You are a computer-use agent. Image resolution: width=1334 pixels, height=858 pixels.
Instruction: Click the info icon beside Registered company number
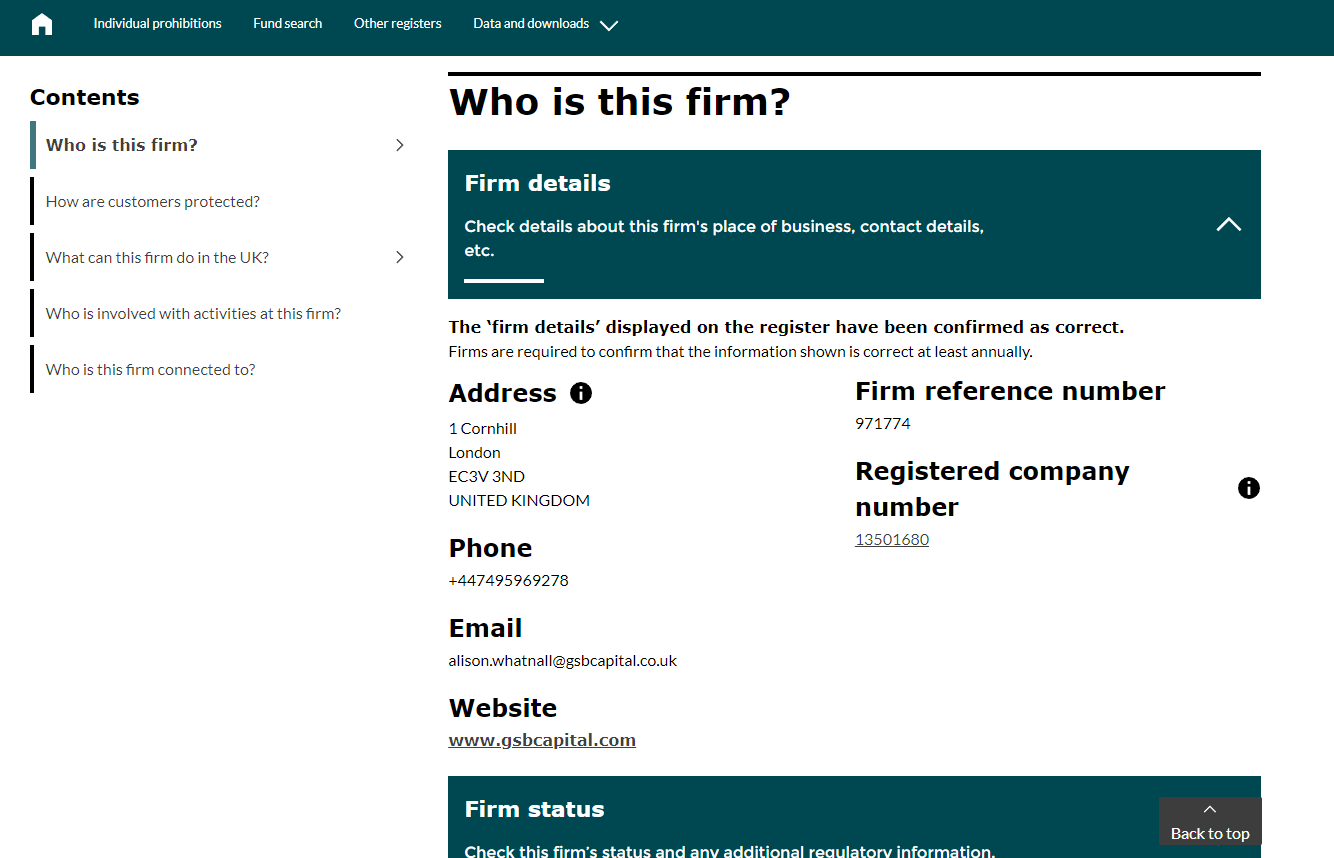[1248, 488]
